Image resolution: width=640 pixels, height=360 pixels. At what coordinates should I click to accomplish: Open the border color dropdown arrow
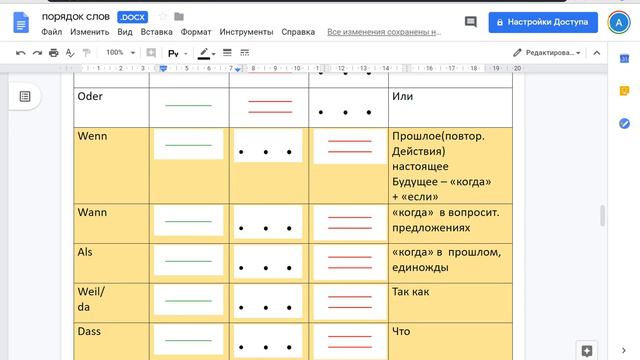[x=213, y=53]
